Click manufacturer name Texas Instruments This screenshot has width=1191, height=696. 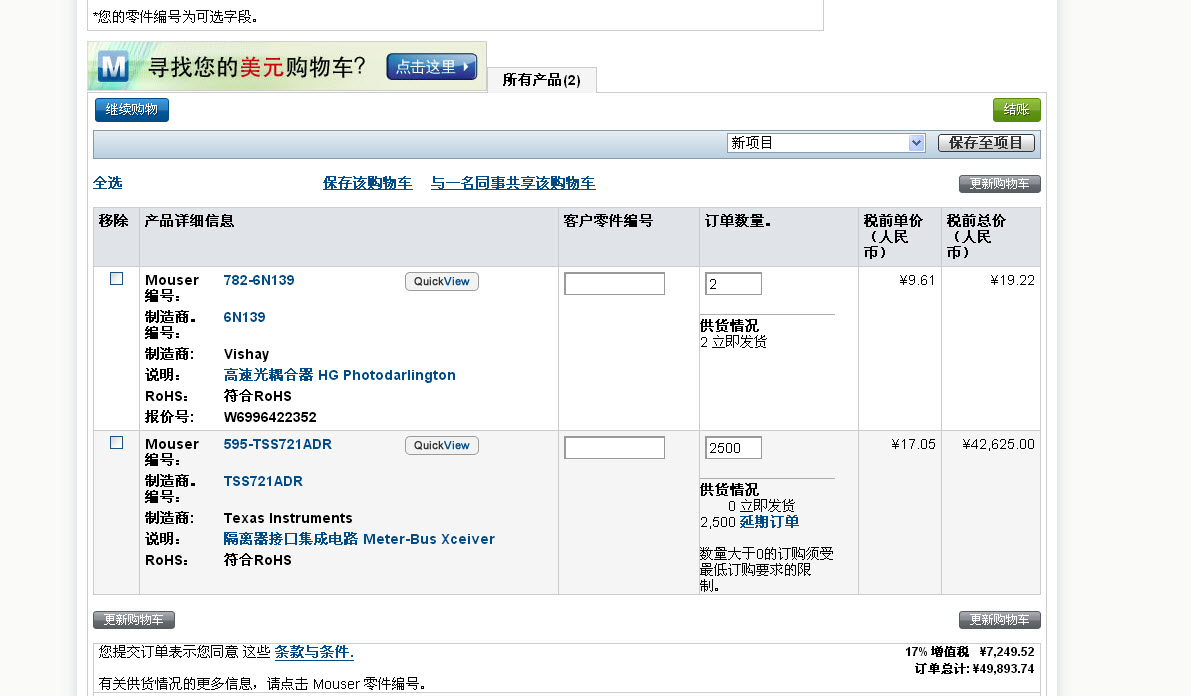click(288, 518)
